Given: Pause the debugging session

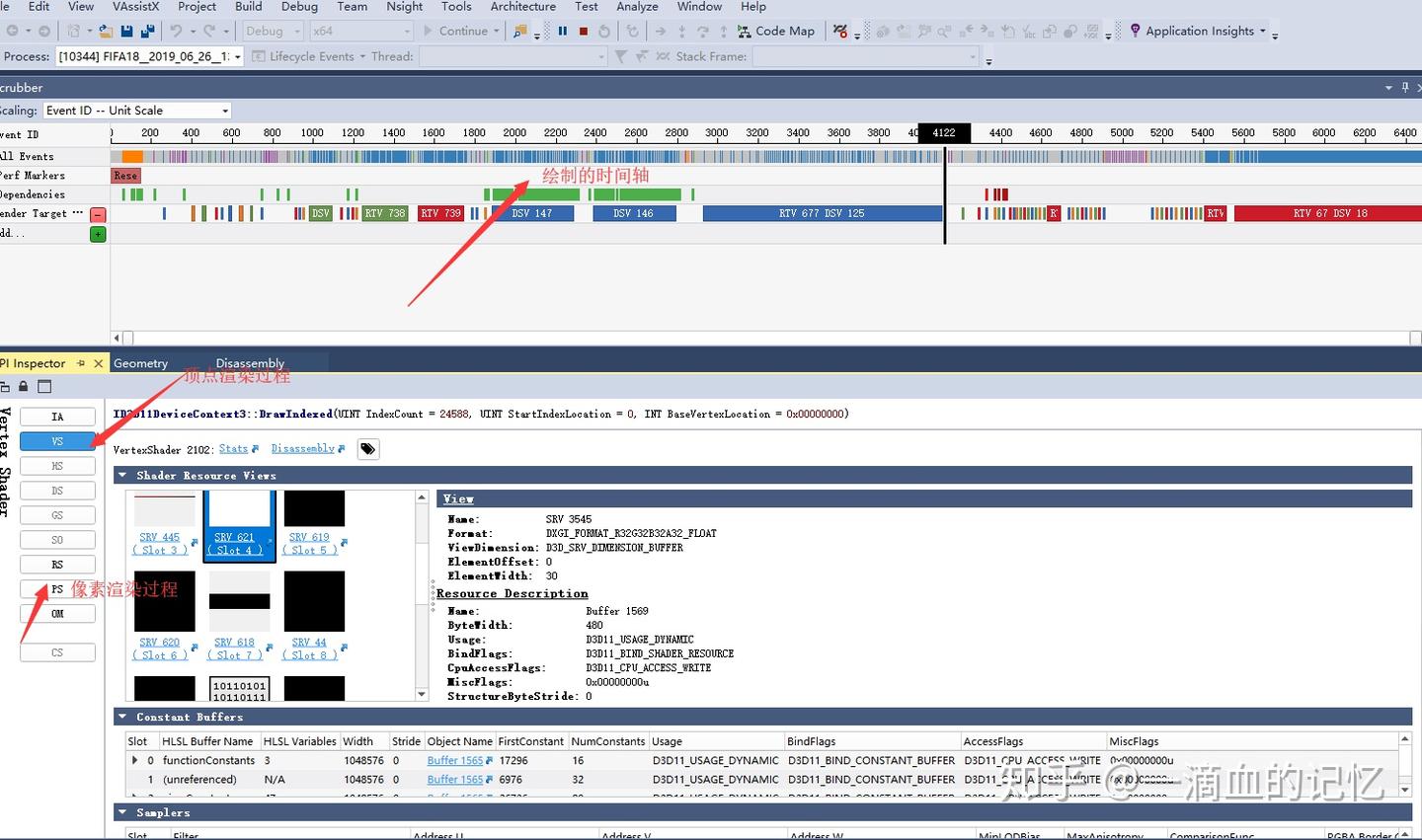Looking at the screenshot, I should coord(562,31).
